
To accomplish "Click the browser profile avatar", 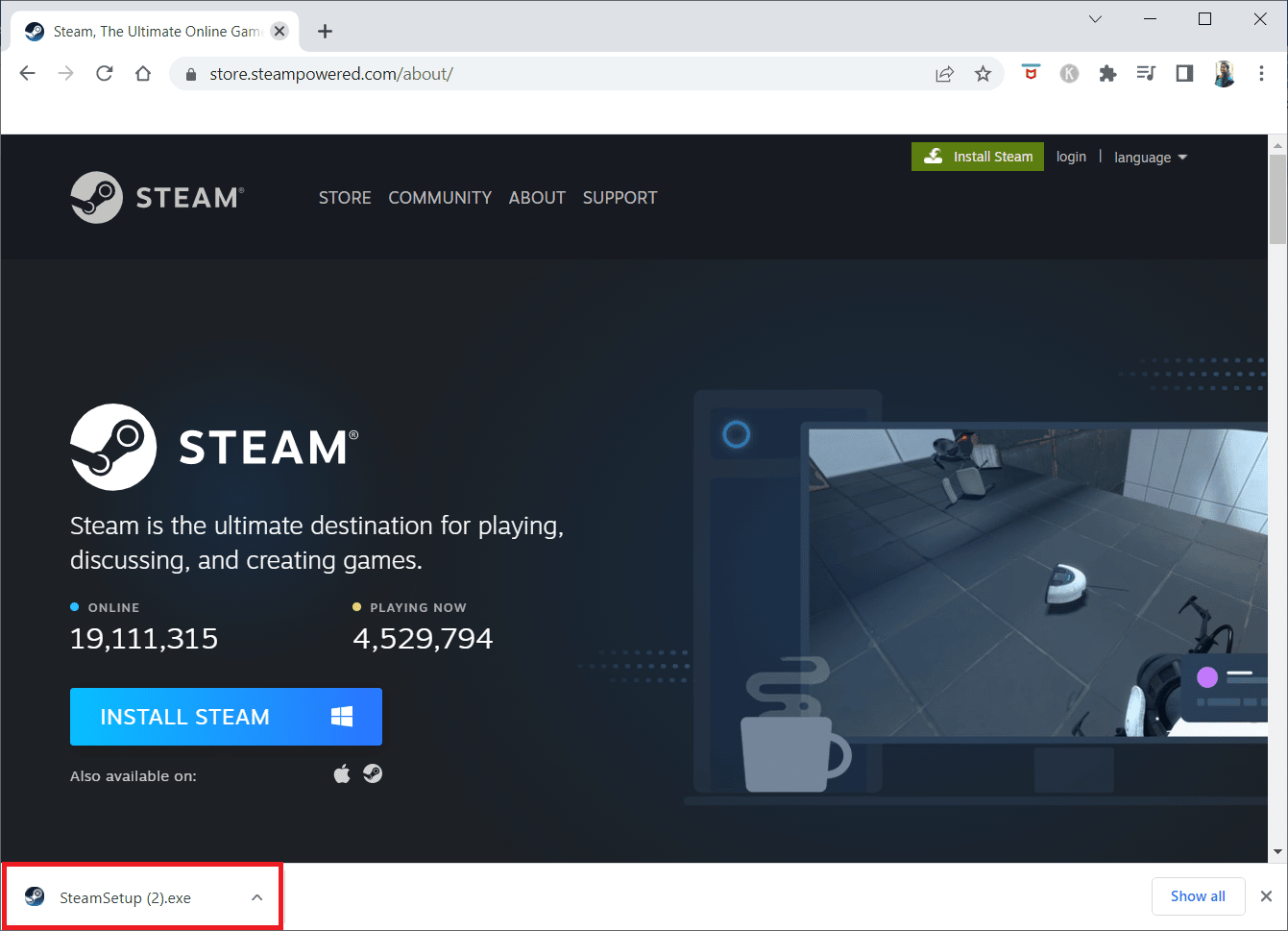I will click(x=1224, y=73).
